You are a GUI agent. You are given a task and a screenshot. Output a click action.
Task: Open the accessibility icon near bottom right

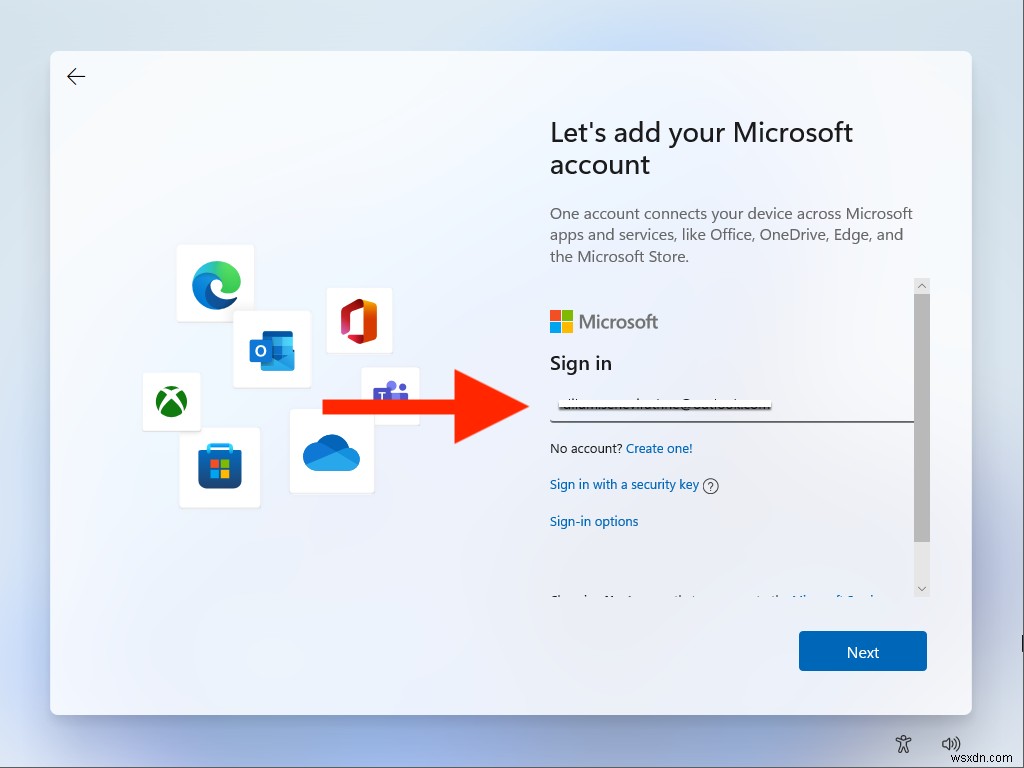tap(903, 744)
